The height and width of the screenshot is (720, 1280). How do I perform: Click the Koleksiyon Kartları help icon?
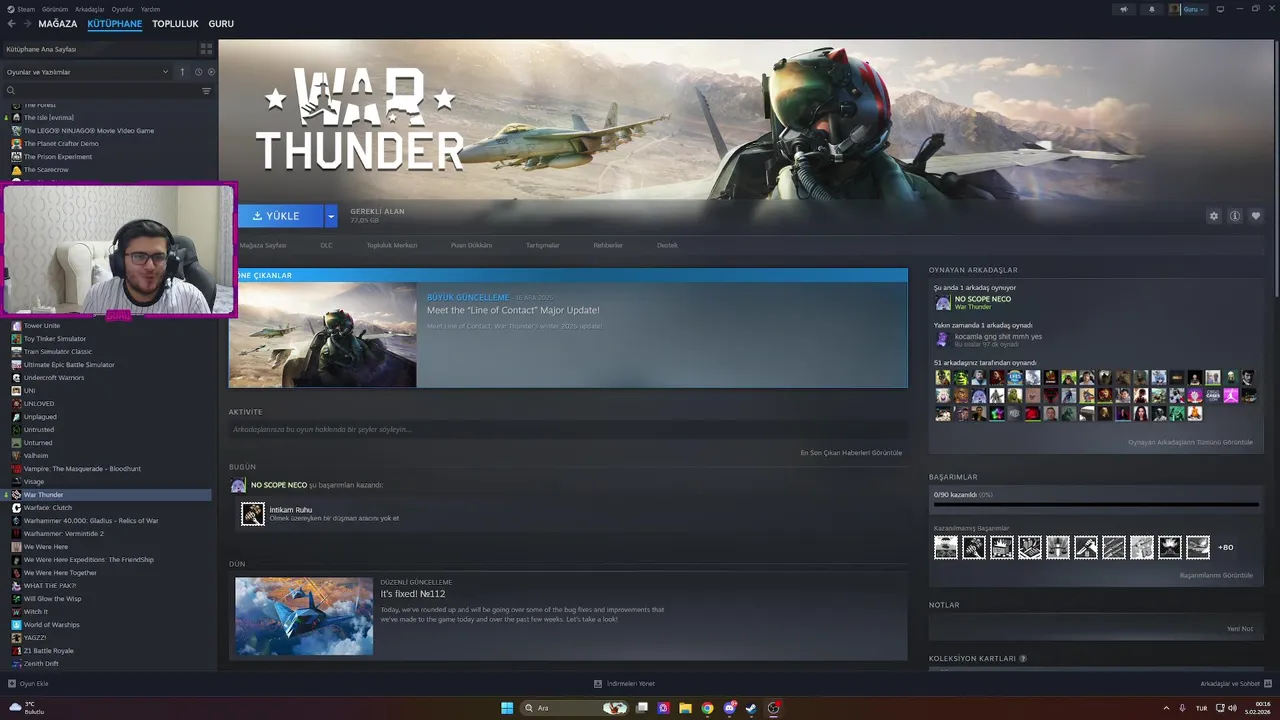click(x=1023, y=659)
